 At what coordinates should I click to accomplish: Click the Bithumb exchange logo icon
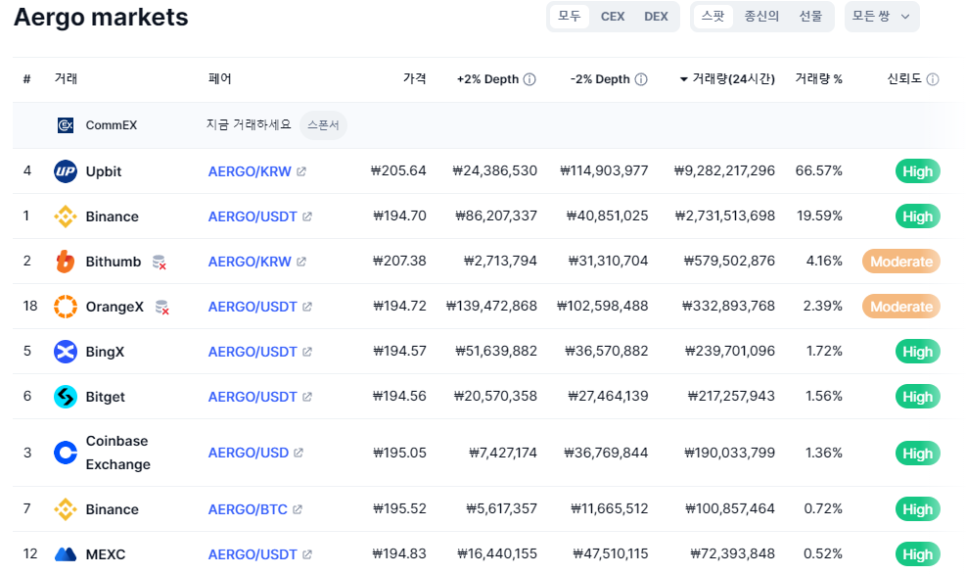click(65, 261)
